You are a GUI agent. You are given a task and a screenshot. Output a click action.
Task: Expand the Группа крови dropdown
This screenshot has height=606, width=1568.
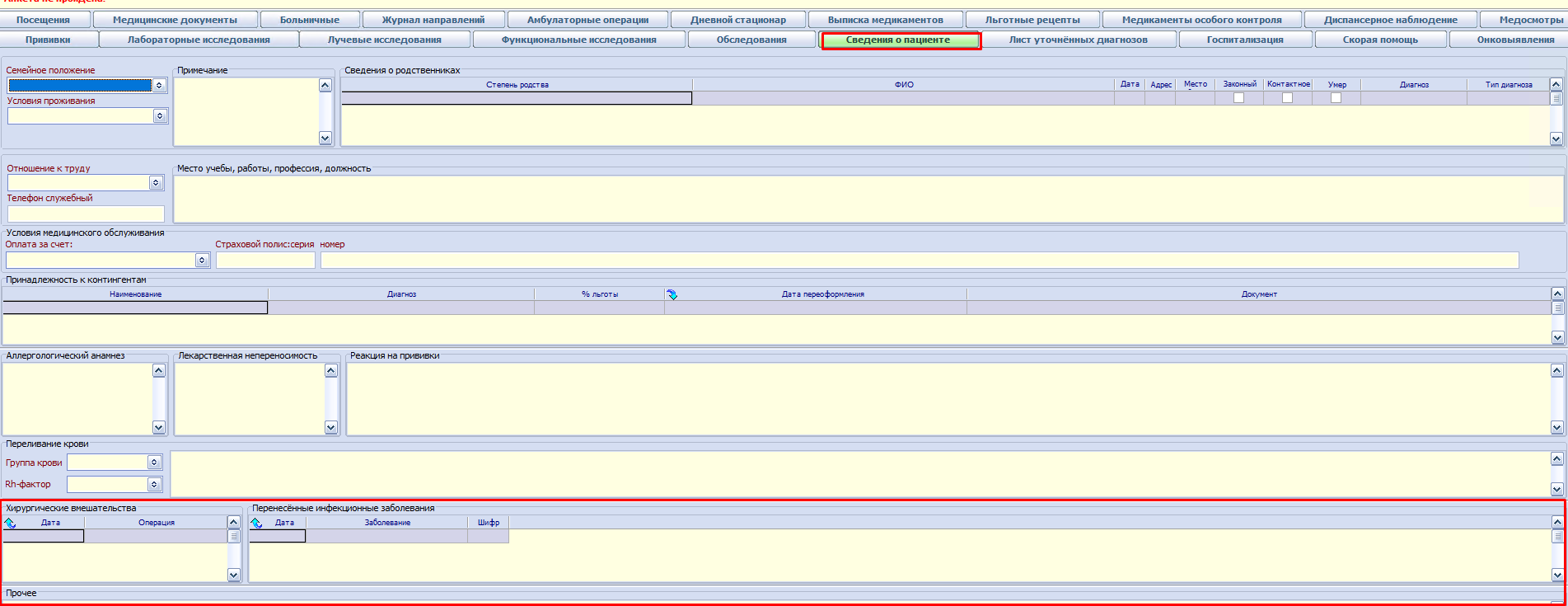click(x=154, y=463)
